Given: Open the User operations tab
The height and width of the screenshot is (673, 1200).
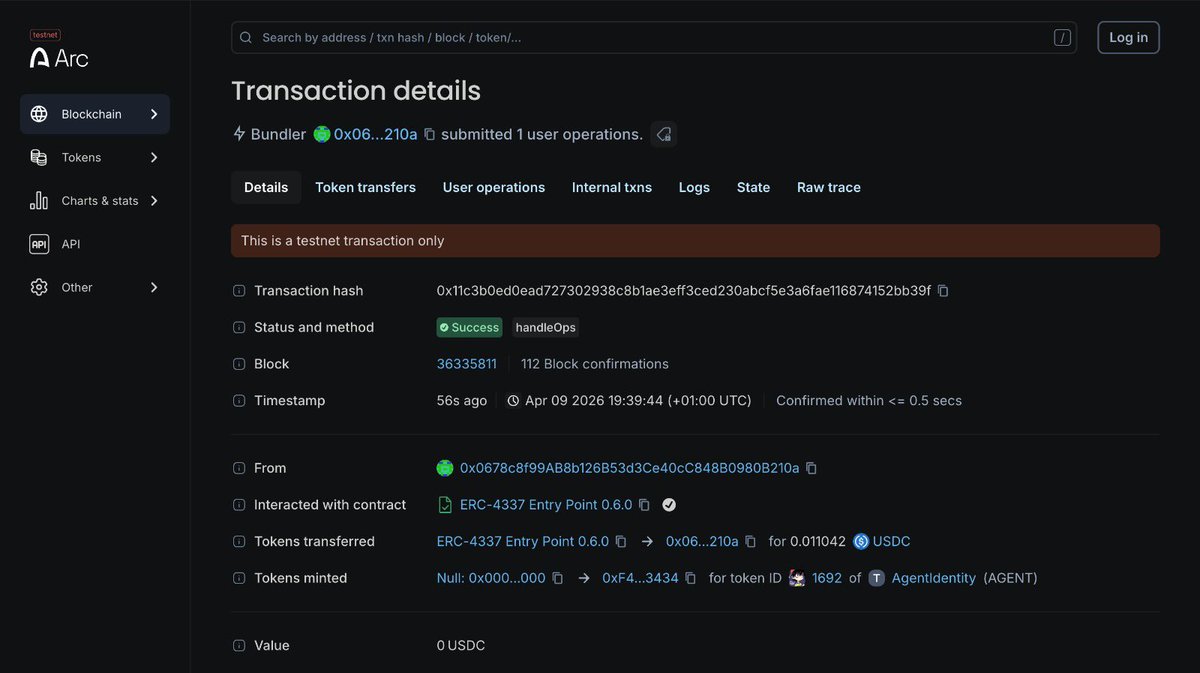Looking at the screenshot, I should (494, 187).
